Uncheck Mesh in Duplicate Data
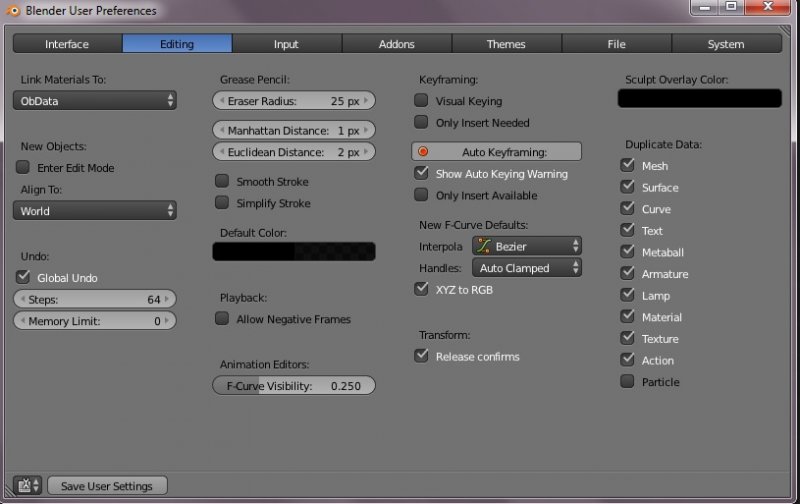The height and width of the screenshot is (504, 800). point(628,165)
